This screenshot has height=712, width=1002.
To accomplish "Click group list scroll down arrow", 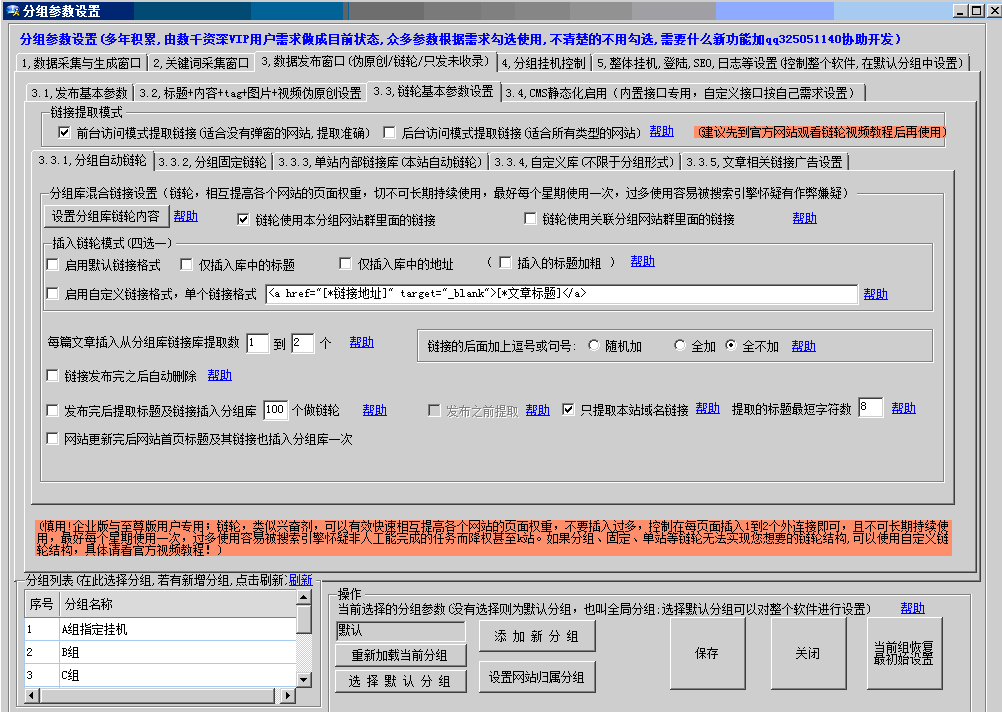I will 304,680.
